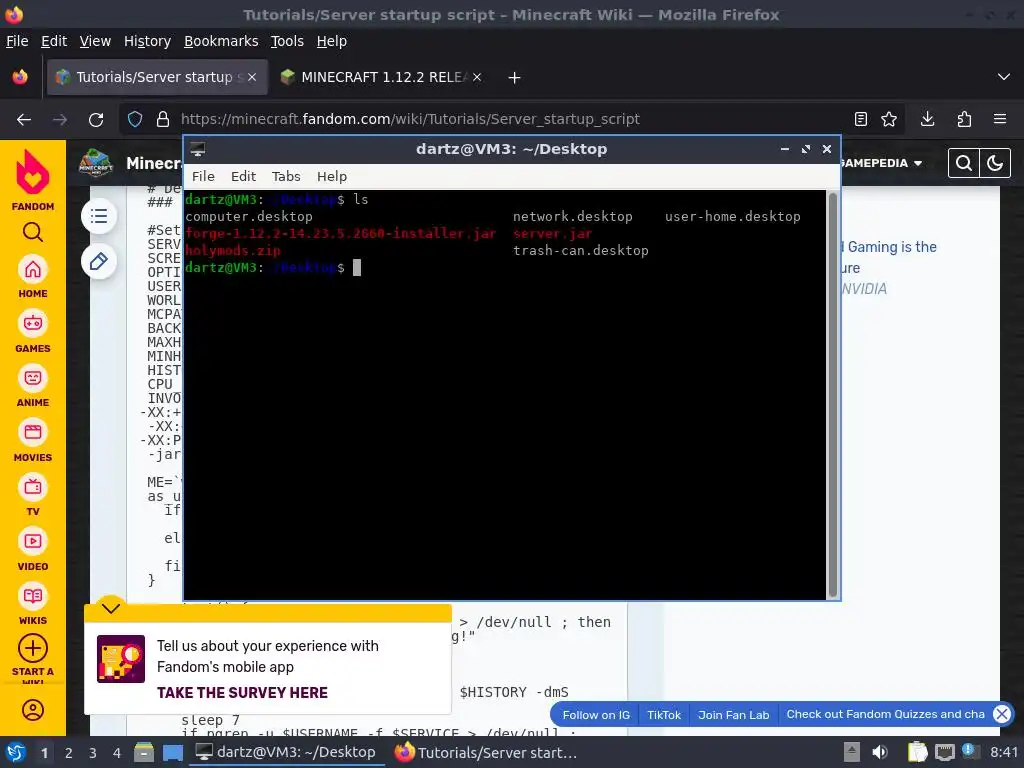This screenshot has width=1024, height=768.
Task: Open terminal Edit menu
Action: point(243,176)
